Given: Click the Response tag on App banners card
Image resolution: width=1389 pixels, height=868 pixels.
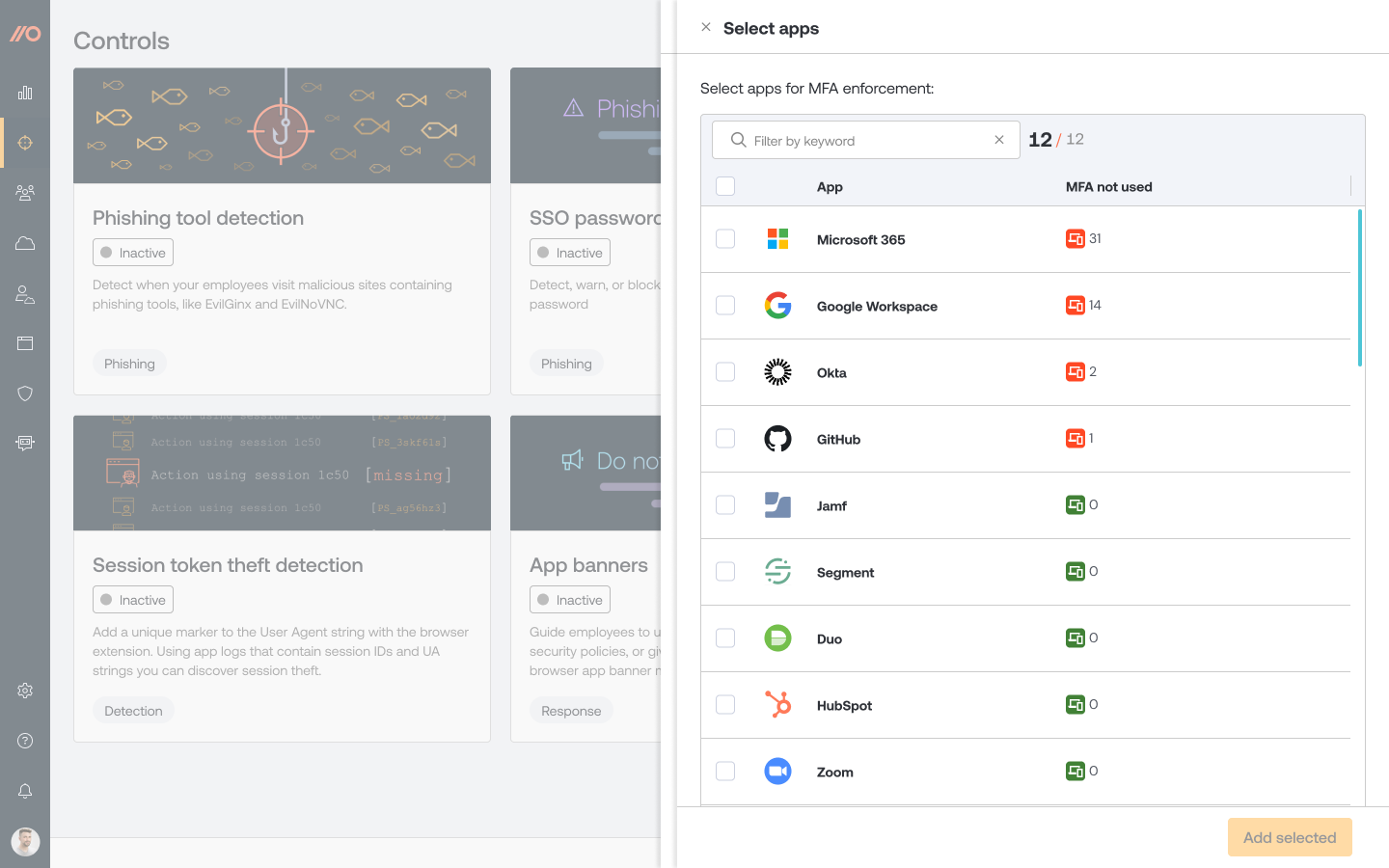Looking at the screenshot, I should tap(571, 711).
